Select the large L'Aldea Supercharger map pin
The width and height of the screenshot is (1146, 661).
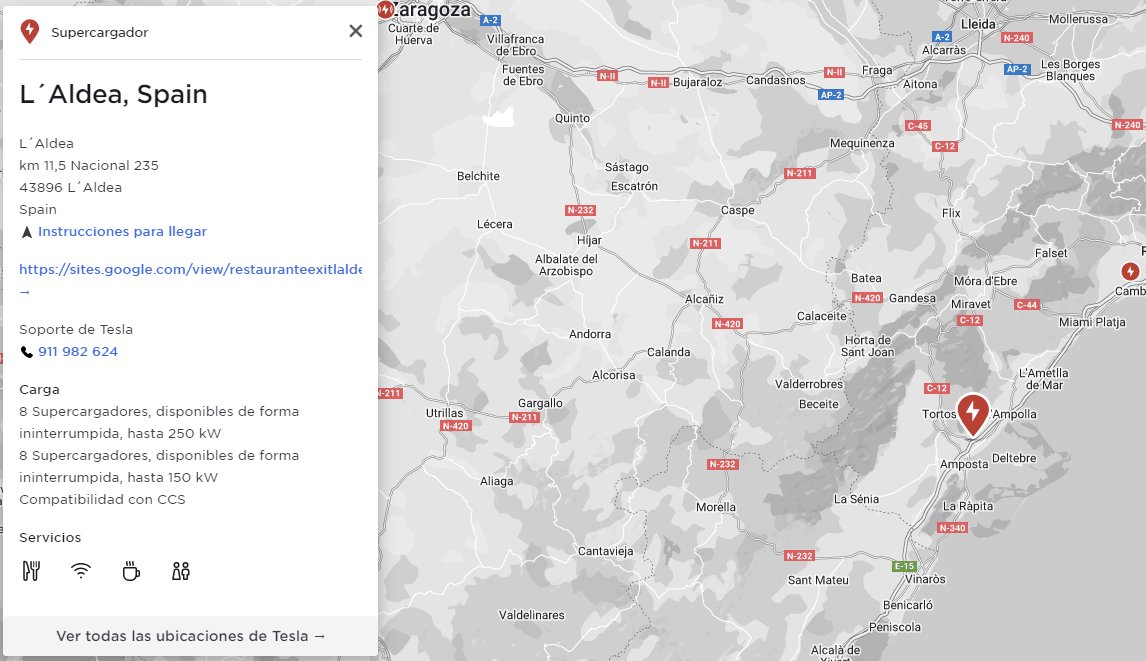(x=973, y=415)
